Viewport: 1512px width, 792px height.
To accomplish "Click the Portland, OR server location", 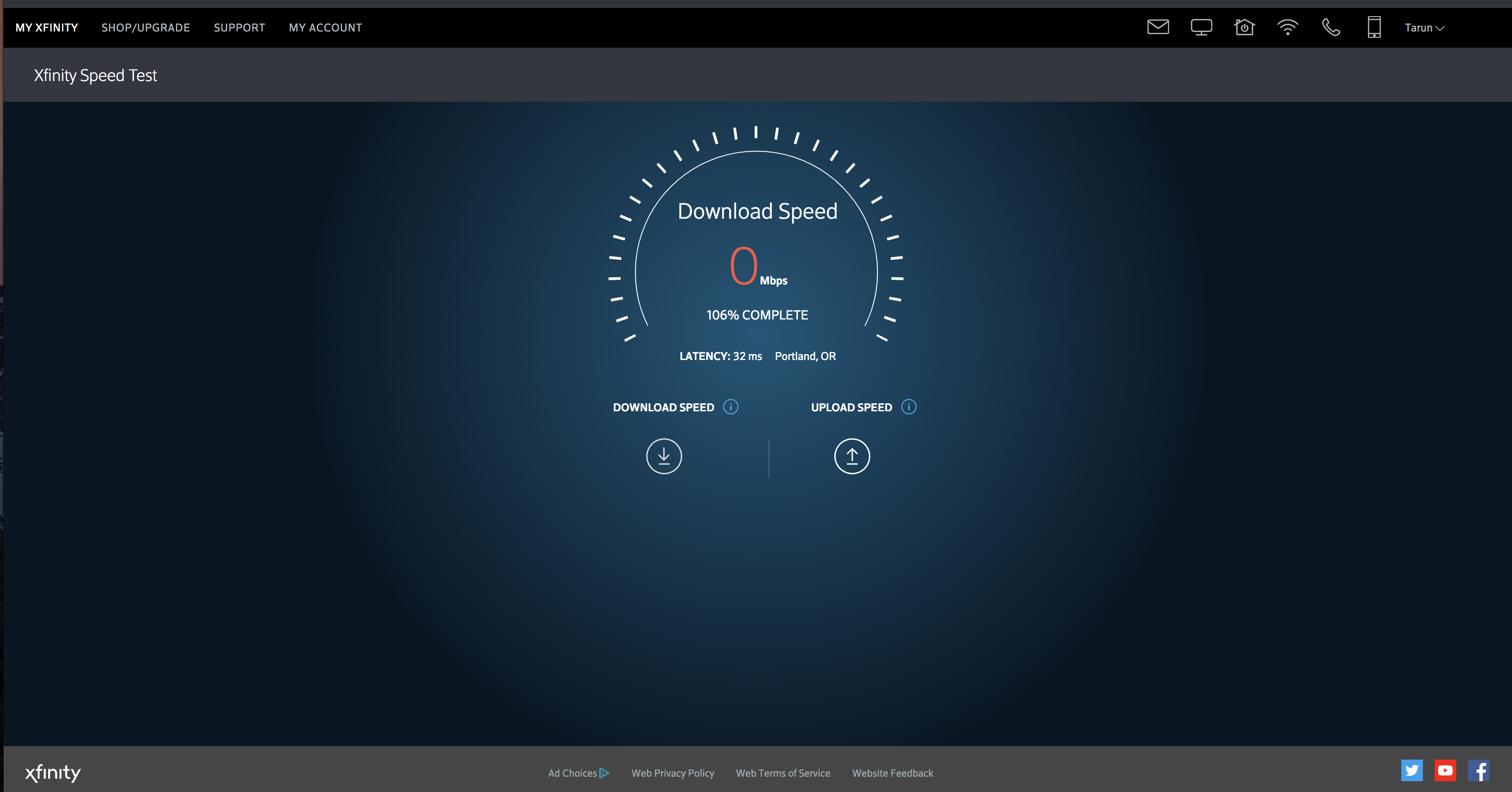I will click(805, 356).
